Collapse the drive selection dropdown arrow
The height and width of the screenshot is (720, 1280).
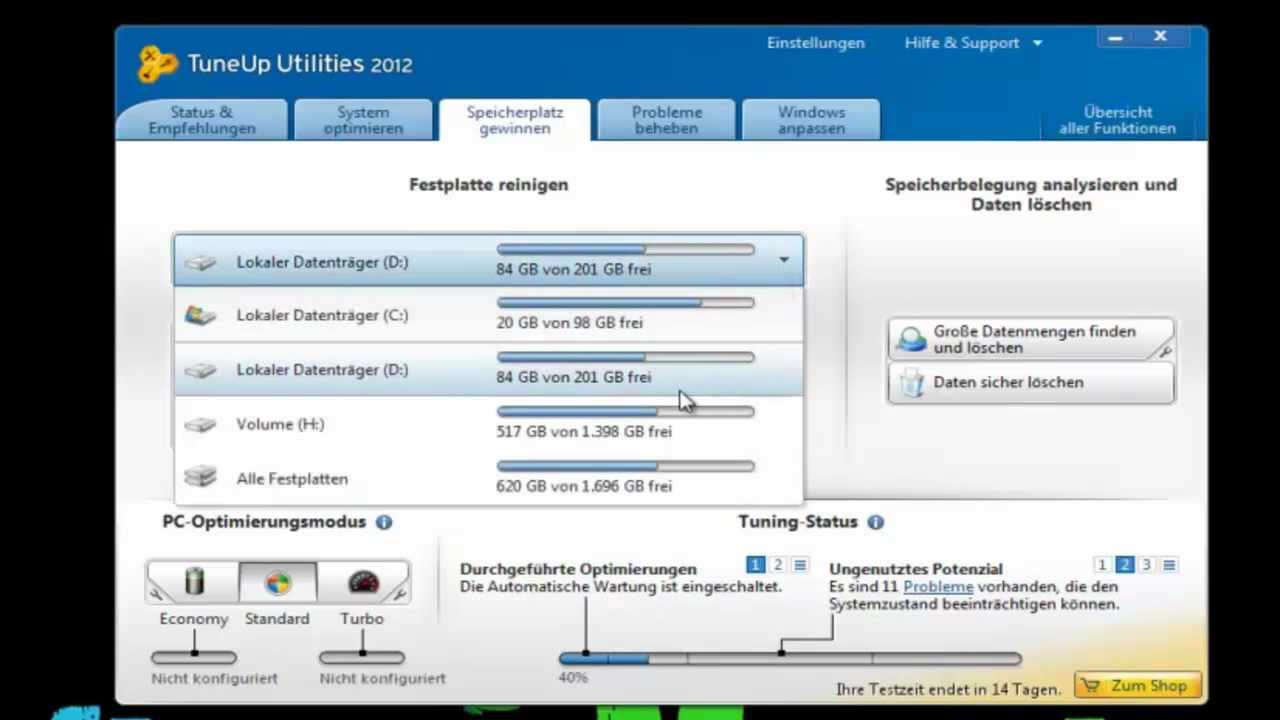[784, 261]
